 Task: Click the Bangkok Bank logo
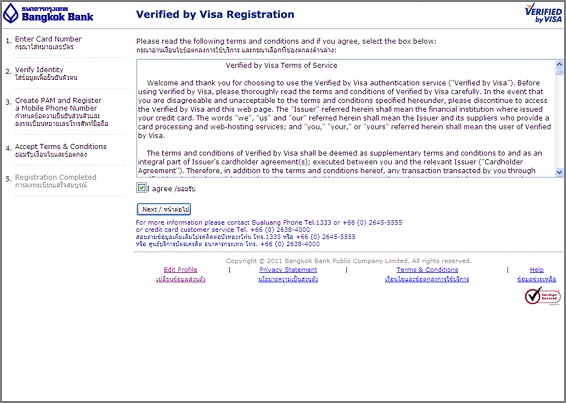[48, 14]
